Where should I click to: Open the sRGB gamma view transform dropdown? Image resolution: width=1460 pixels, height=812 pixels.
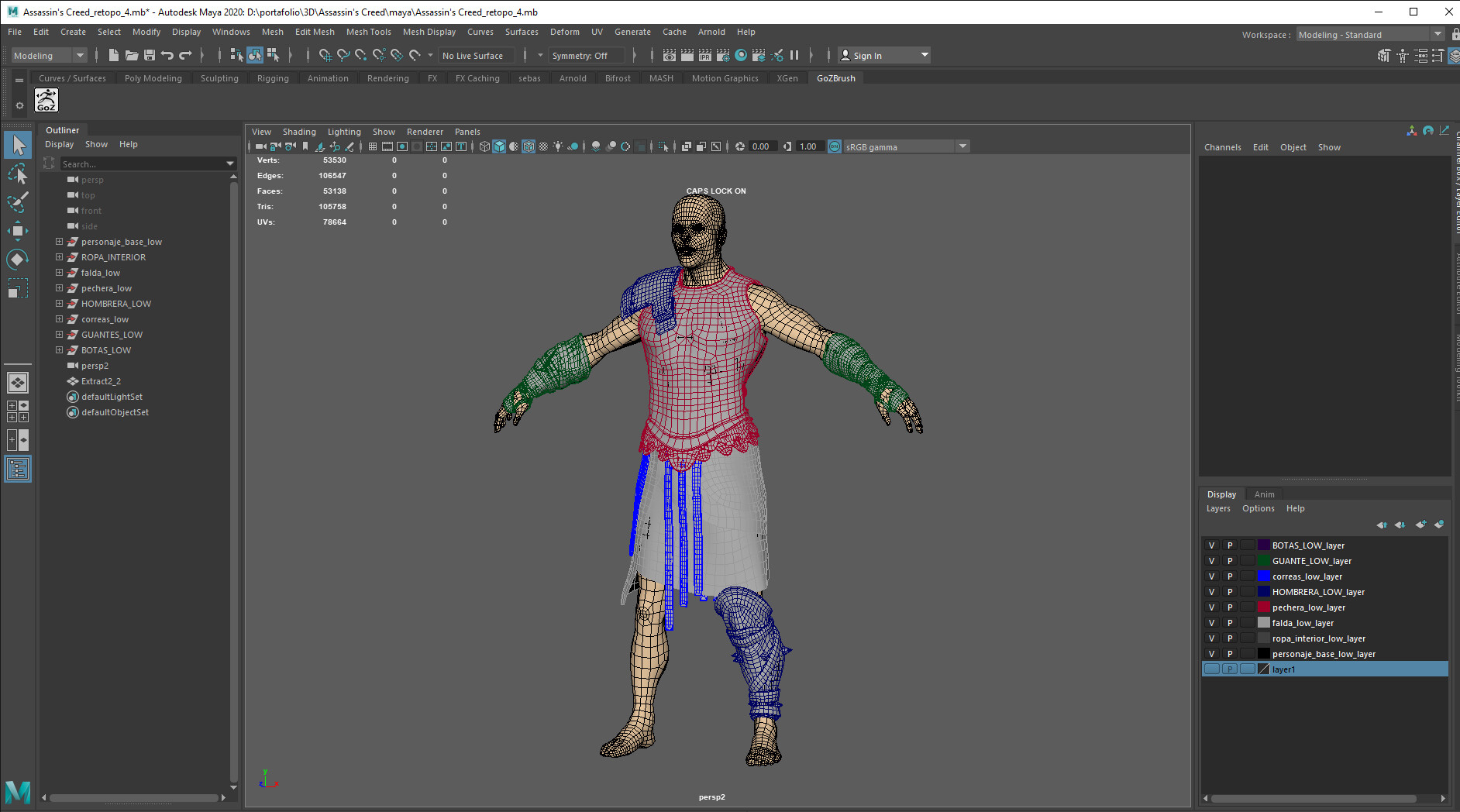point(962,146)
